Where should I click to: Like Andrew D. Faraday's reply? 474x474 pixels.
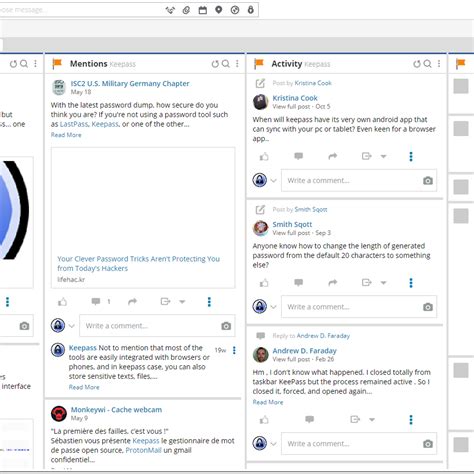pyautogui.click(x=264, y=420)
